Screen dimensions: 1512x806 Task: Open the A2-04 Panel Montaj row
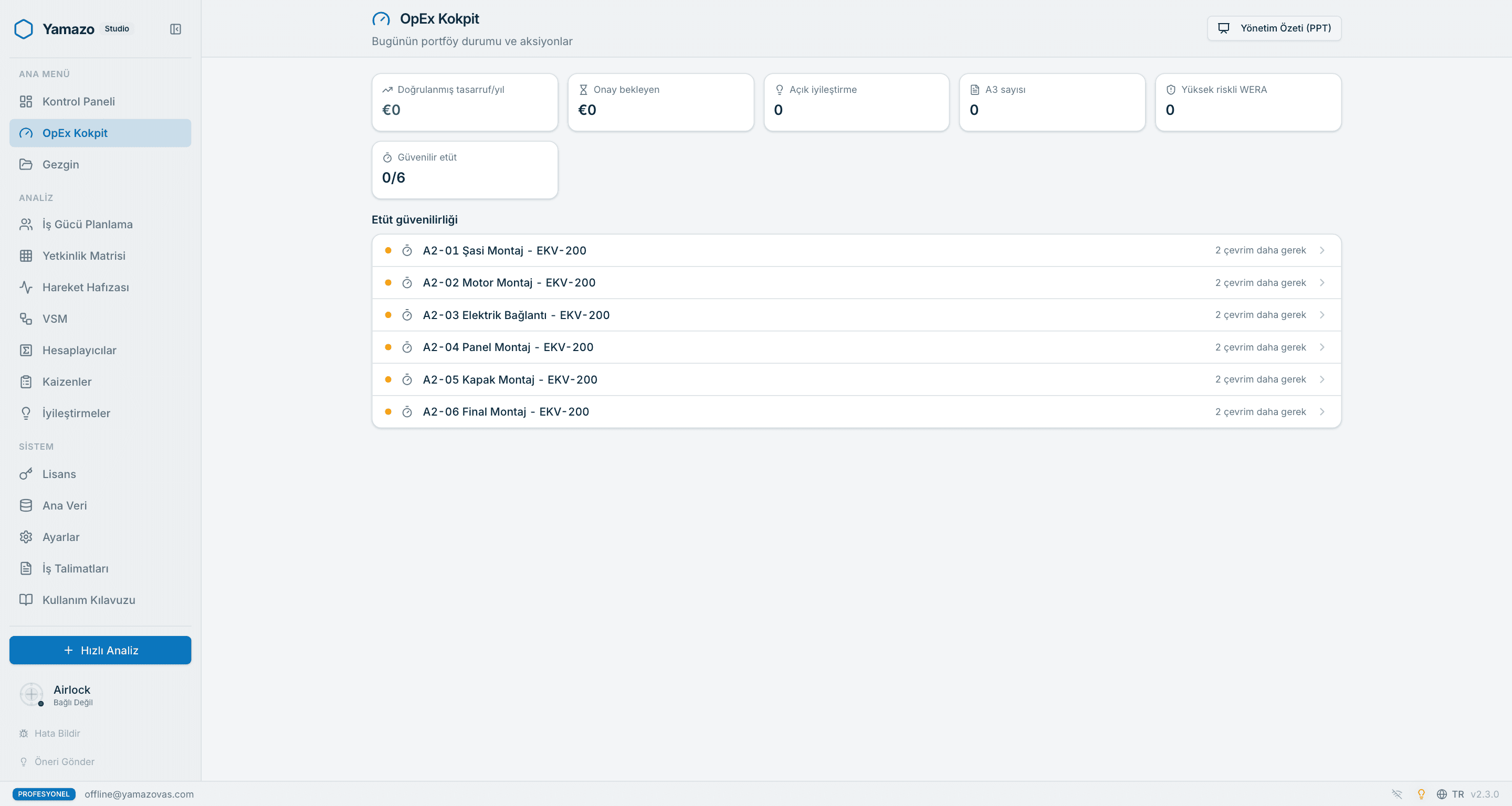point(856,347)
